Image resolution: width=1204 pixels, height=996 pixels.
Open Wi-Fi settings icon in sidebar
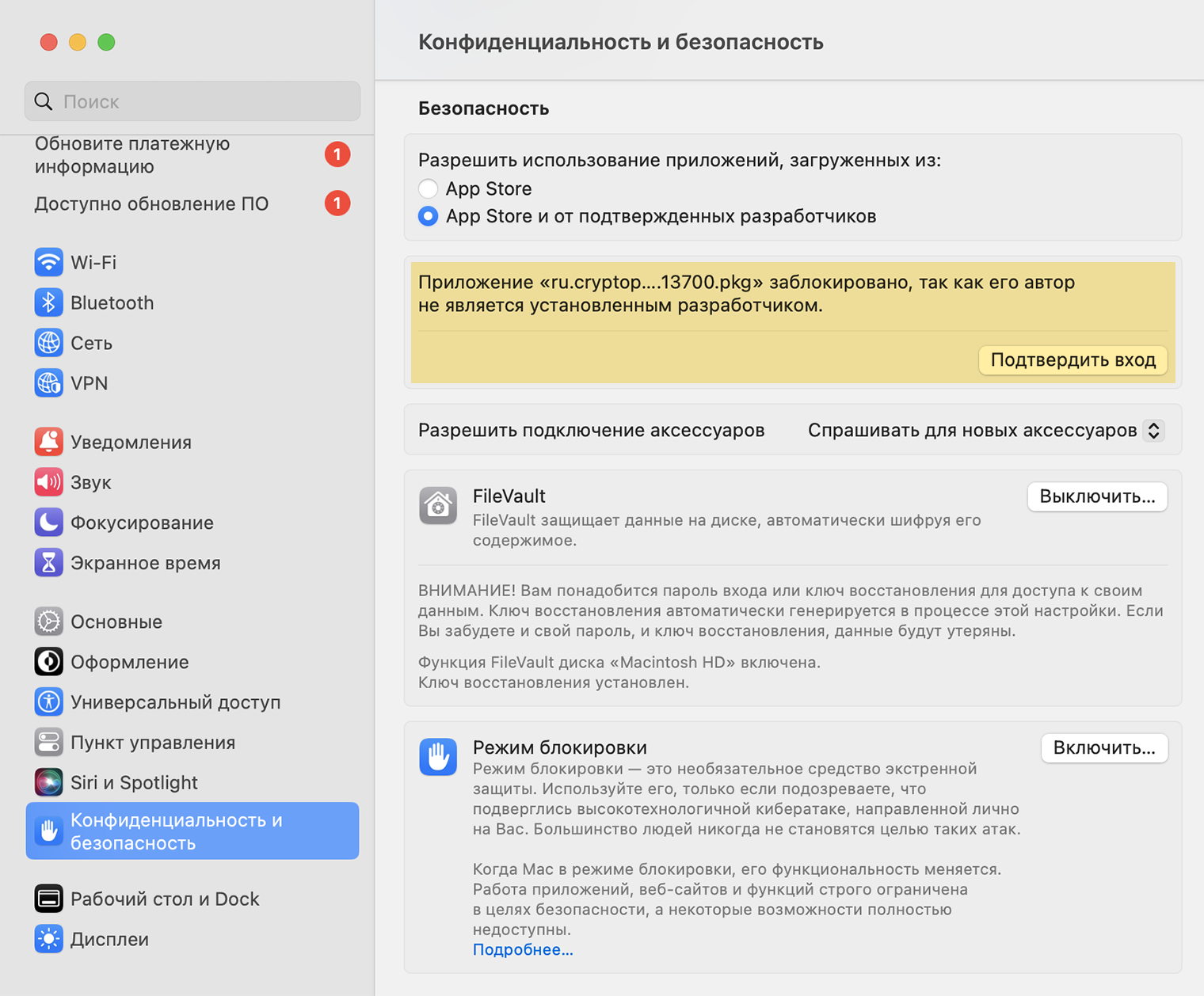click(48, 262)
